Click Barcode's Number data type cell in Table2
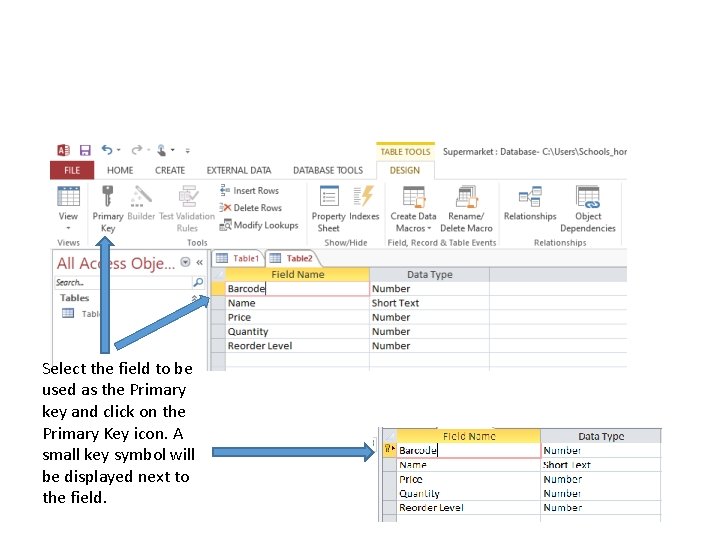Viewport: 720px width, 540px height. click(x=430, y=288)
